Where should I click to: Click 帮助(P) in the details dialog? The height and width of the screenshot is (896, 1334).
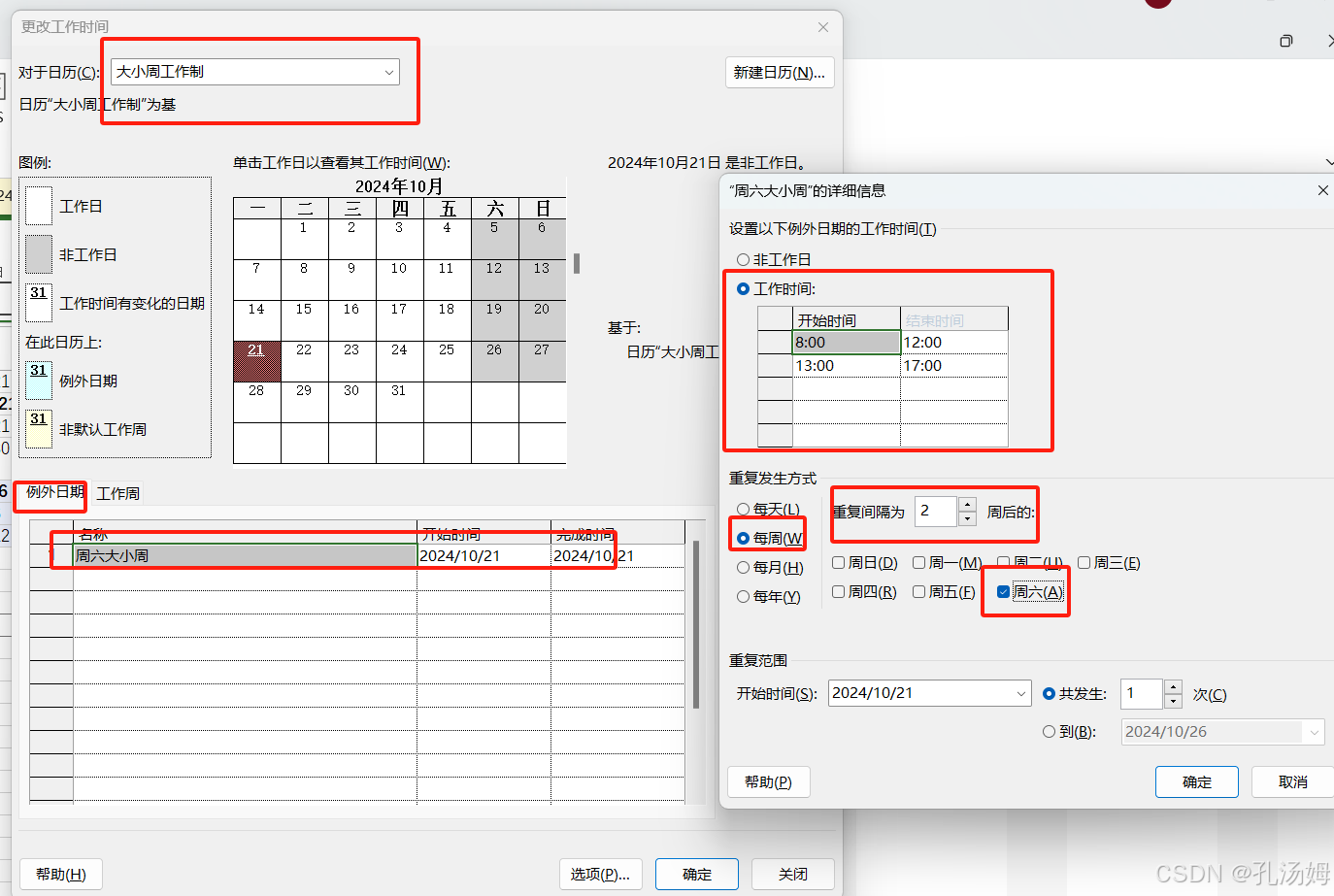coord(769,781)
